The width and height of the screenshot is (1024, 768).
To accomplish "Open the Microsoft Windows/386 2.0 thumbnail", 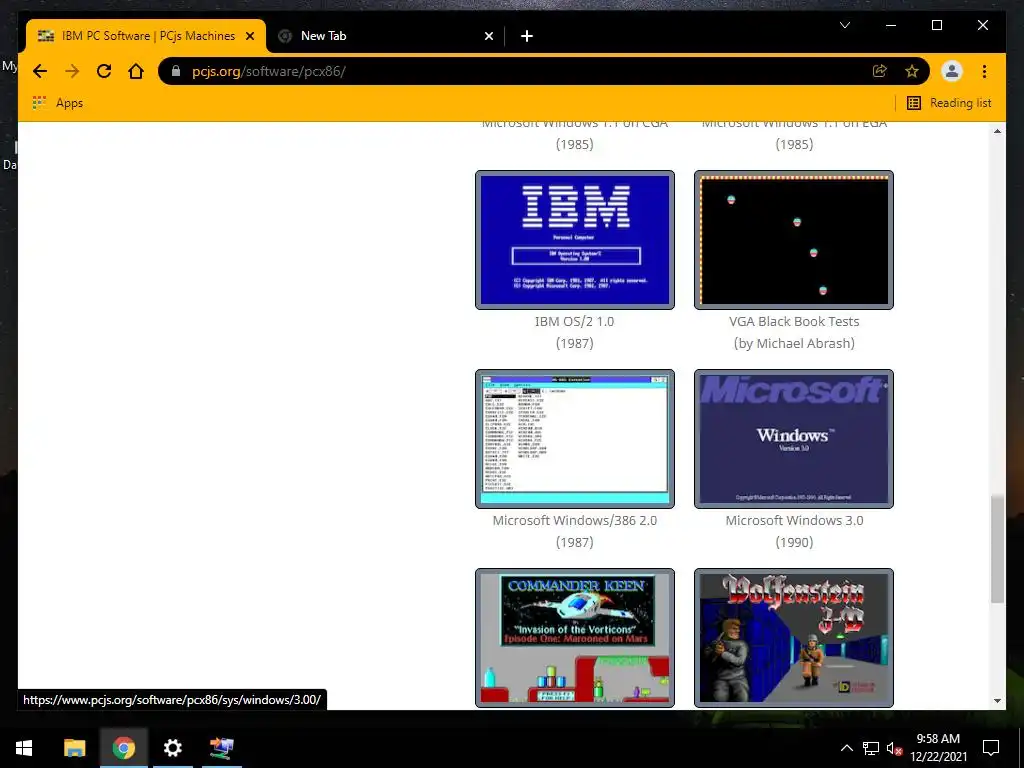I will point(575,439).
